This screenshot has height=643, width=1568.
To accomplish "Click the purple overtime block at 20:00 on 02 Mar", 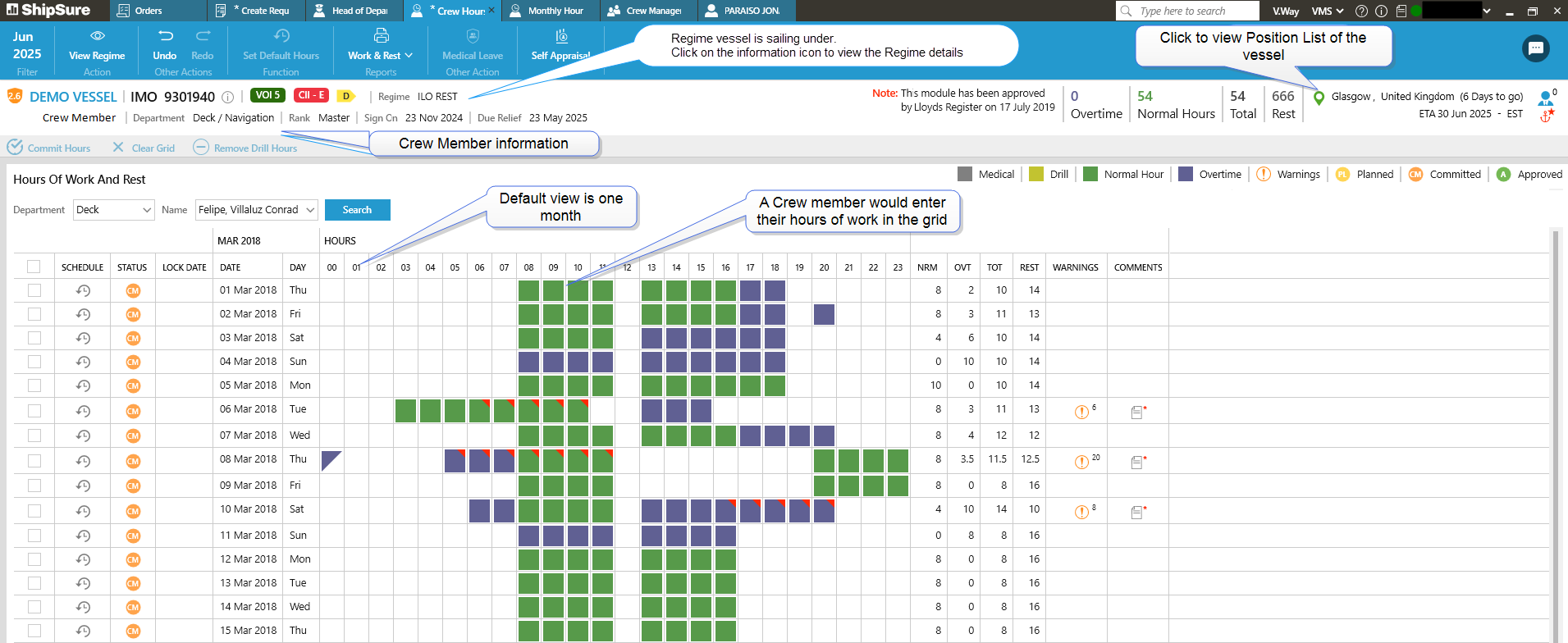I will click(824, 314).
